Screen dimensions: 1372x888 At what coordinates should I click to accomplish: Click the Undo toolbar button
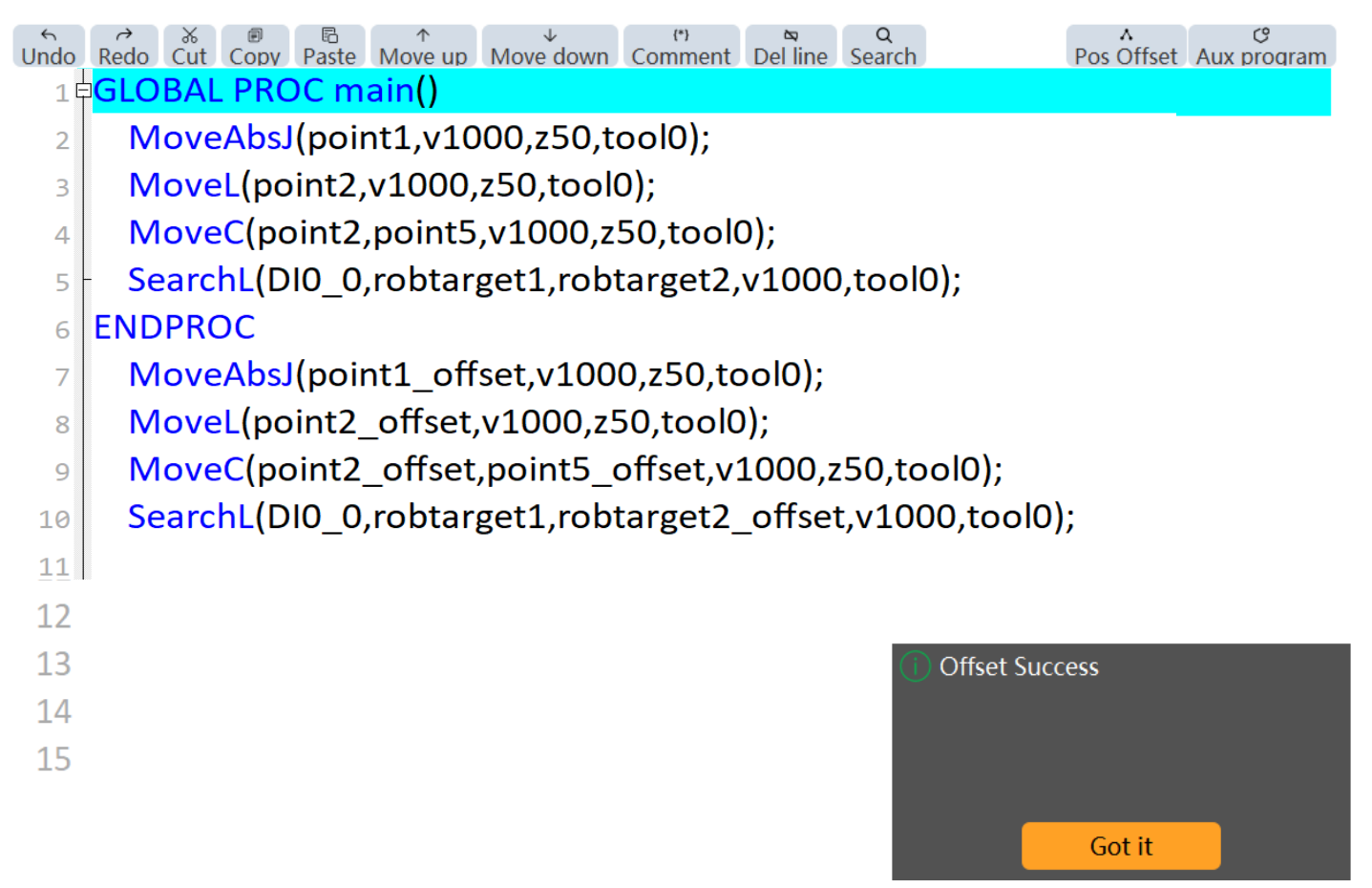(x=49, y=46)
